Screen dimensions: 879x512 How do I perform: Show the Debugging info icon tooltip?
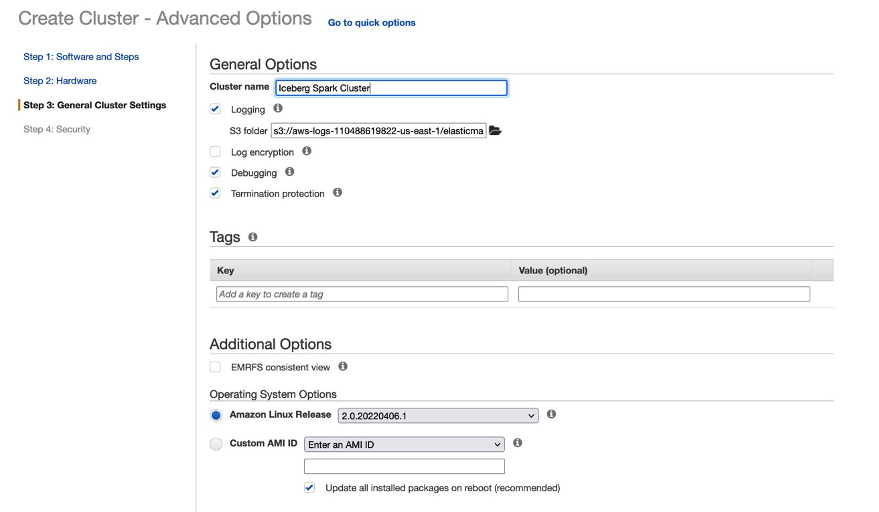[x=289, y=172]
